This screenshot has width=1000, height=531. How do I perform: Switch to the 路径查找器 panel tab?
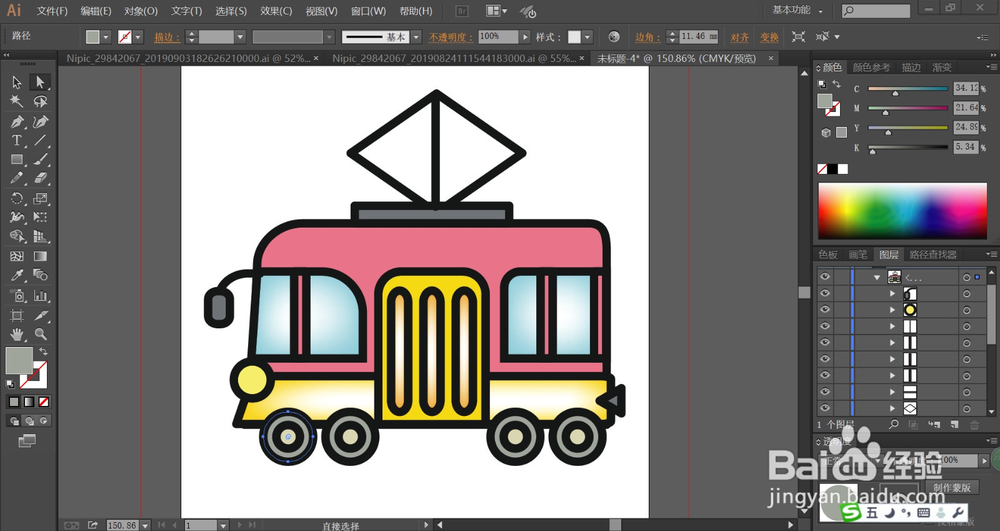pos(933,254)
